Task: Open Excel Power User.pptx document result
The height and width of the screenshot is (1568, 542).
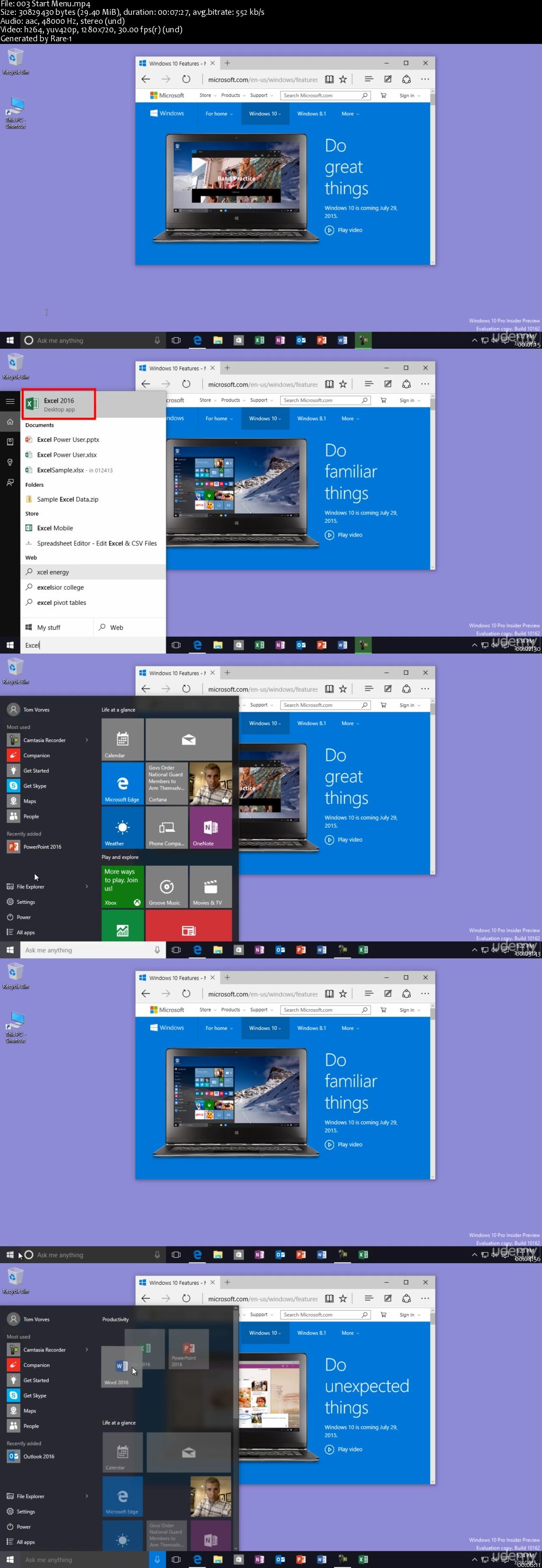Action: (x=93, y=439)
